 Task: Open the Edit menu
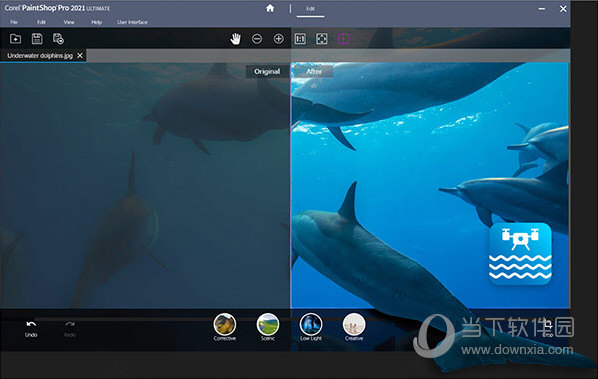[x=42, y=22]
